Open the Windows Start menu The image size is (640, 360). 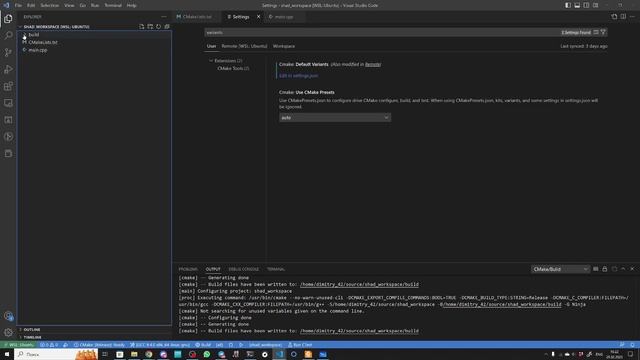coord(7,354)
